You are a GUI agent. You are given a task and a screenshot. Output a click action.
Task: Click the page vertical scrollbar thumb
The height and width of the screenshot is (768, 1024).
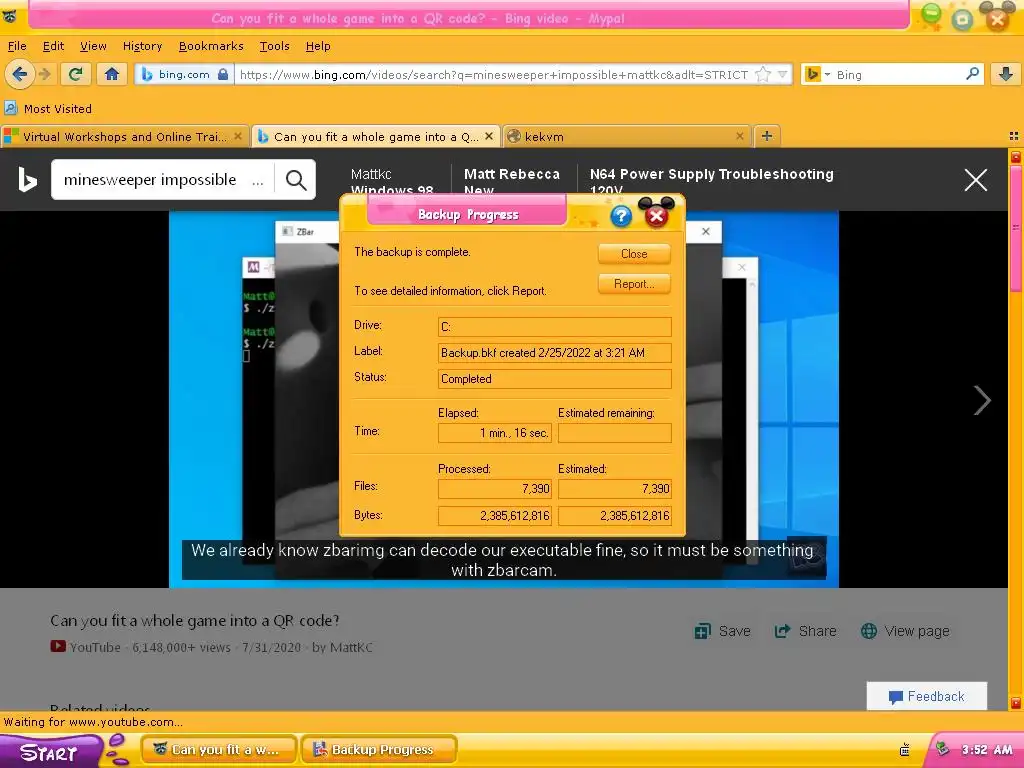coord(1016,227)
